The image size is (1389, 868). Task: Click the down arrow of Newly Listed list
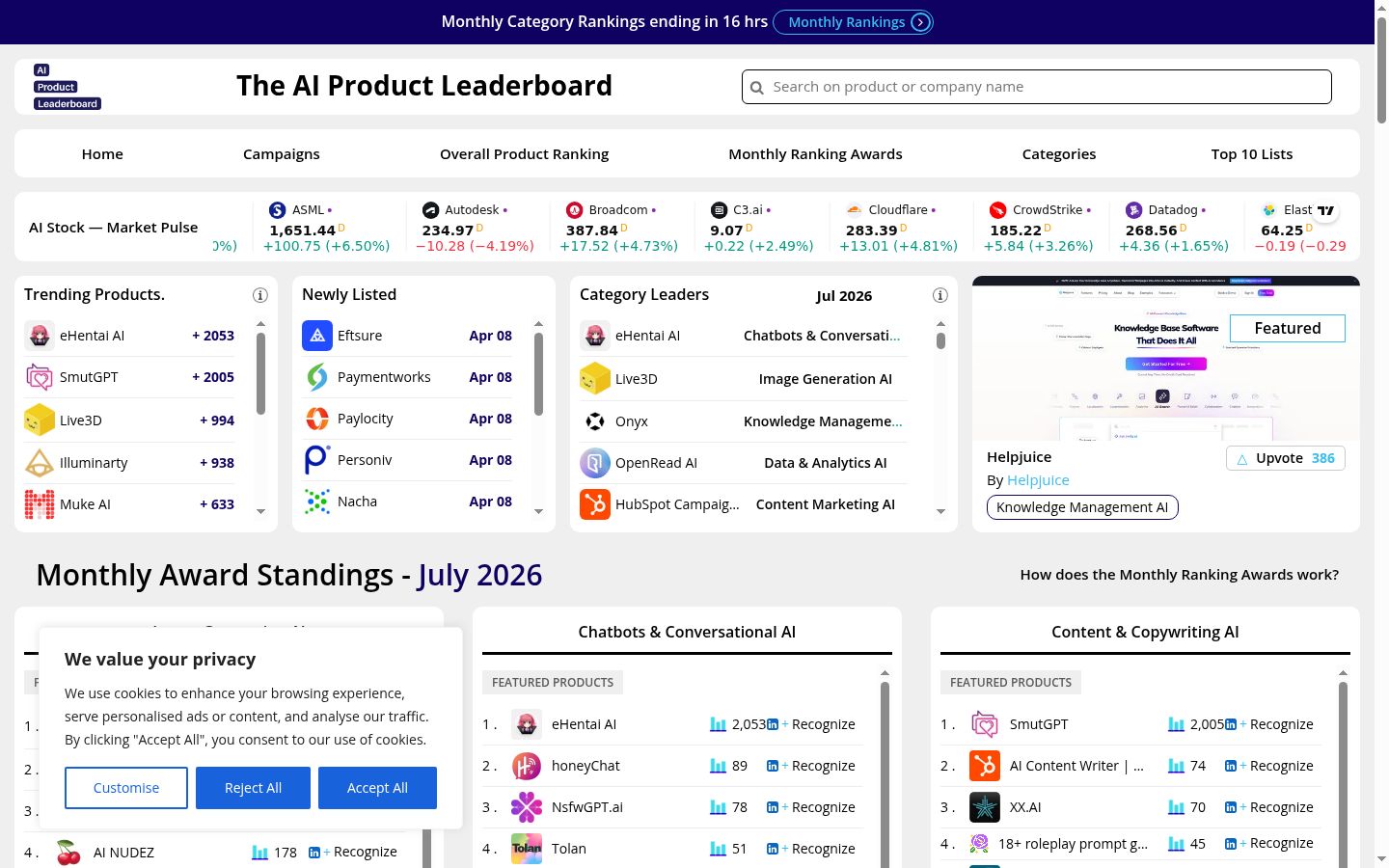point(538,512)
